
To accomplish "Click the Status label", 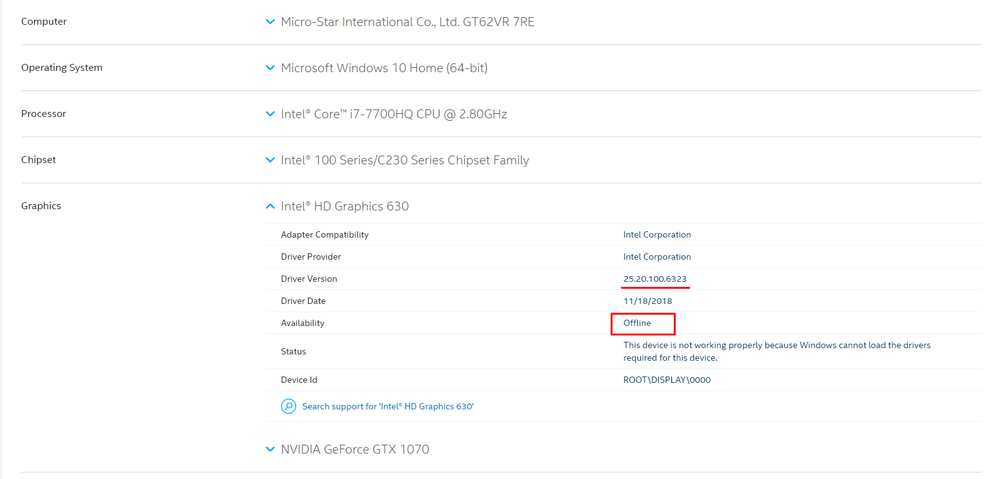I will pos(293,351).
